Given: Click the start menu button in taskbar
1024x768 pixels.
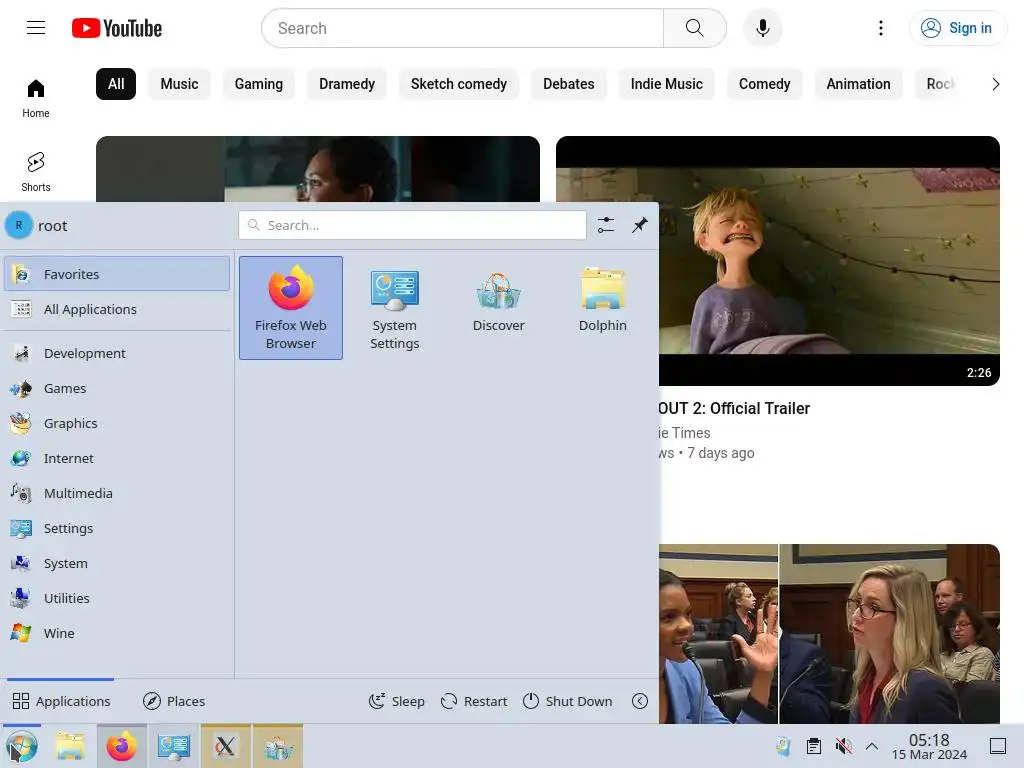Looking at the screenshot, I should (x=22, y=746).
